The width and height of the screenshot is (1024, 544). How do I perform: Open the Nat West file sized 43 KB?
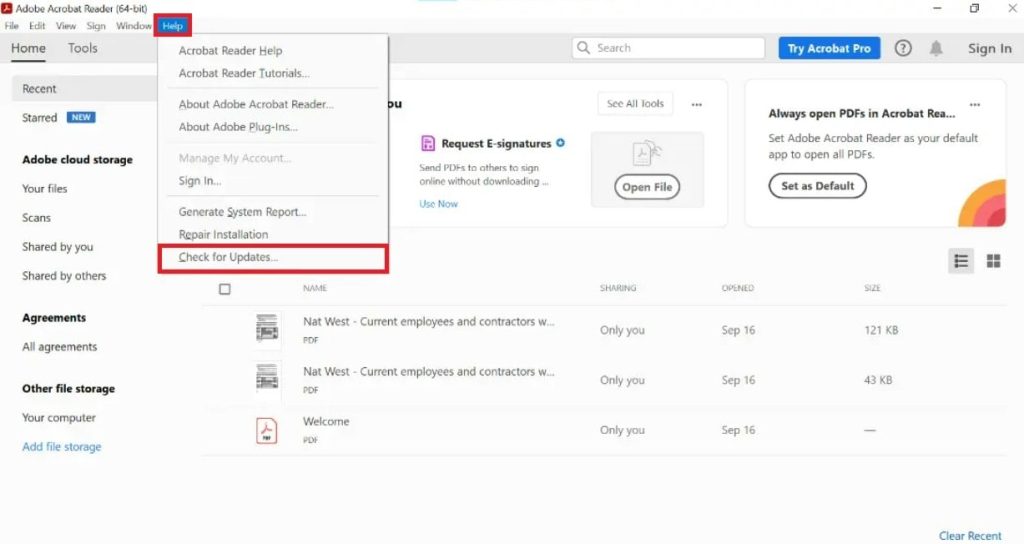[428, 372]
